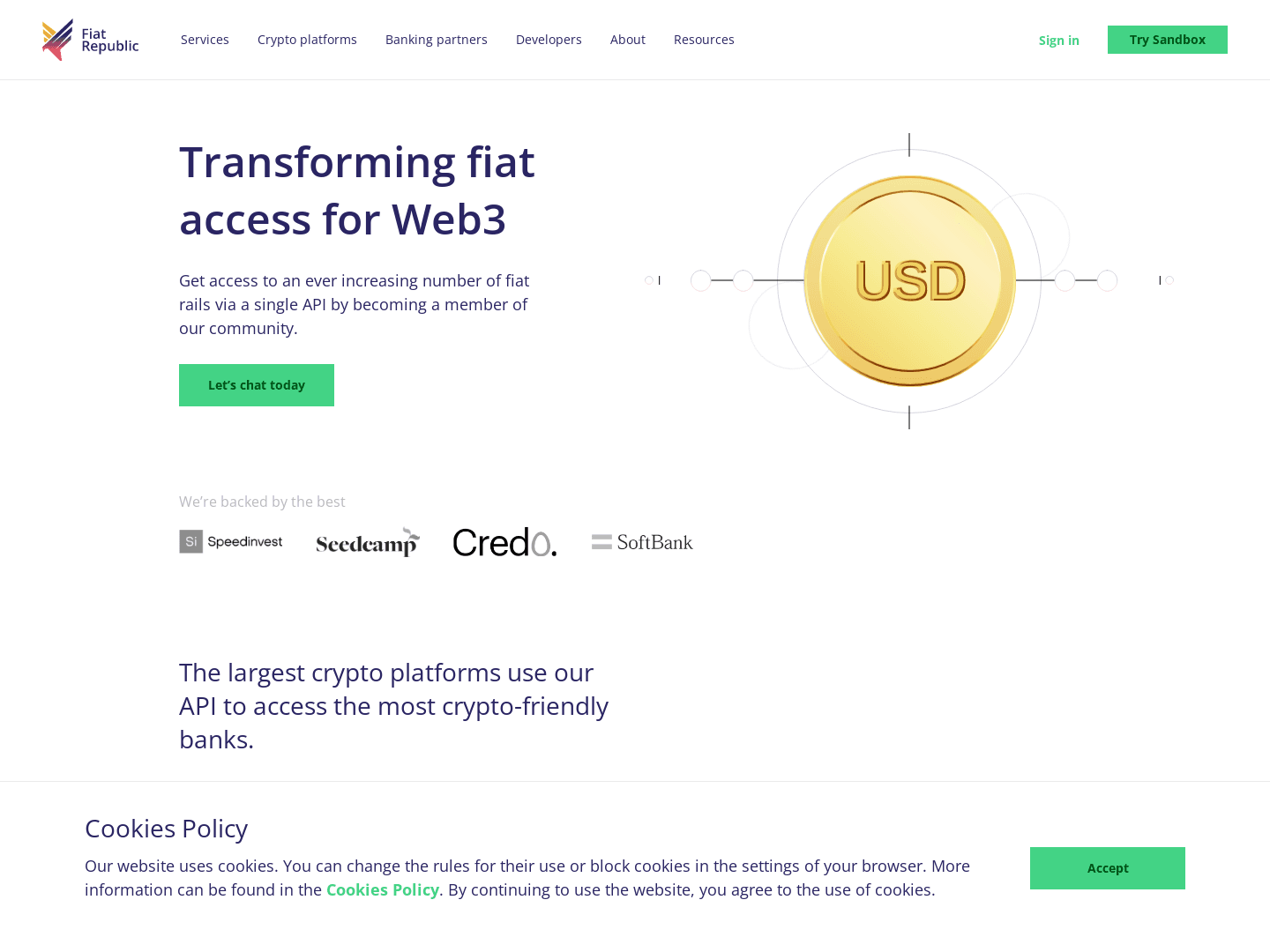Click the SoftBank logo
The image size is (1270, 952).
[x=641, y=541]
